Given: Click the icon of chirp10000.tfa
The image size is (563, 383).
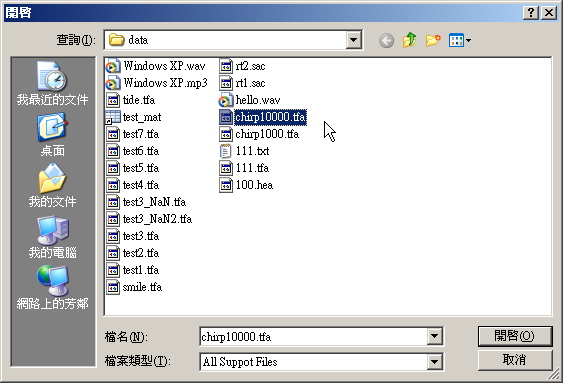Looking at the screenshot, I should pyautogui.click(x=226, y=117).
